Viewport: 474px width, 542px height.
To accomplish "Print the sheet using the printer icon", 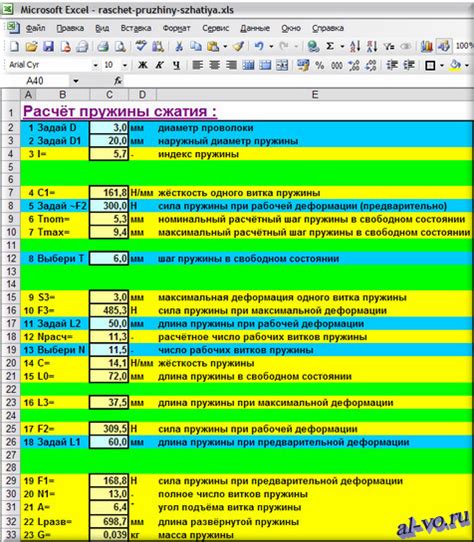I will click(103, 46).
